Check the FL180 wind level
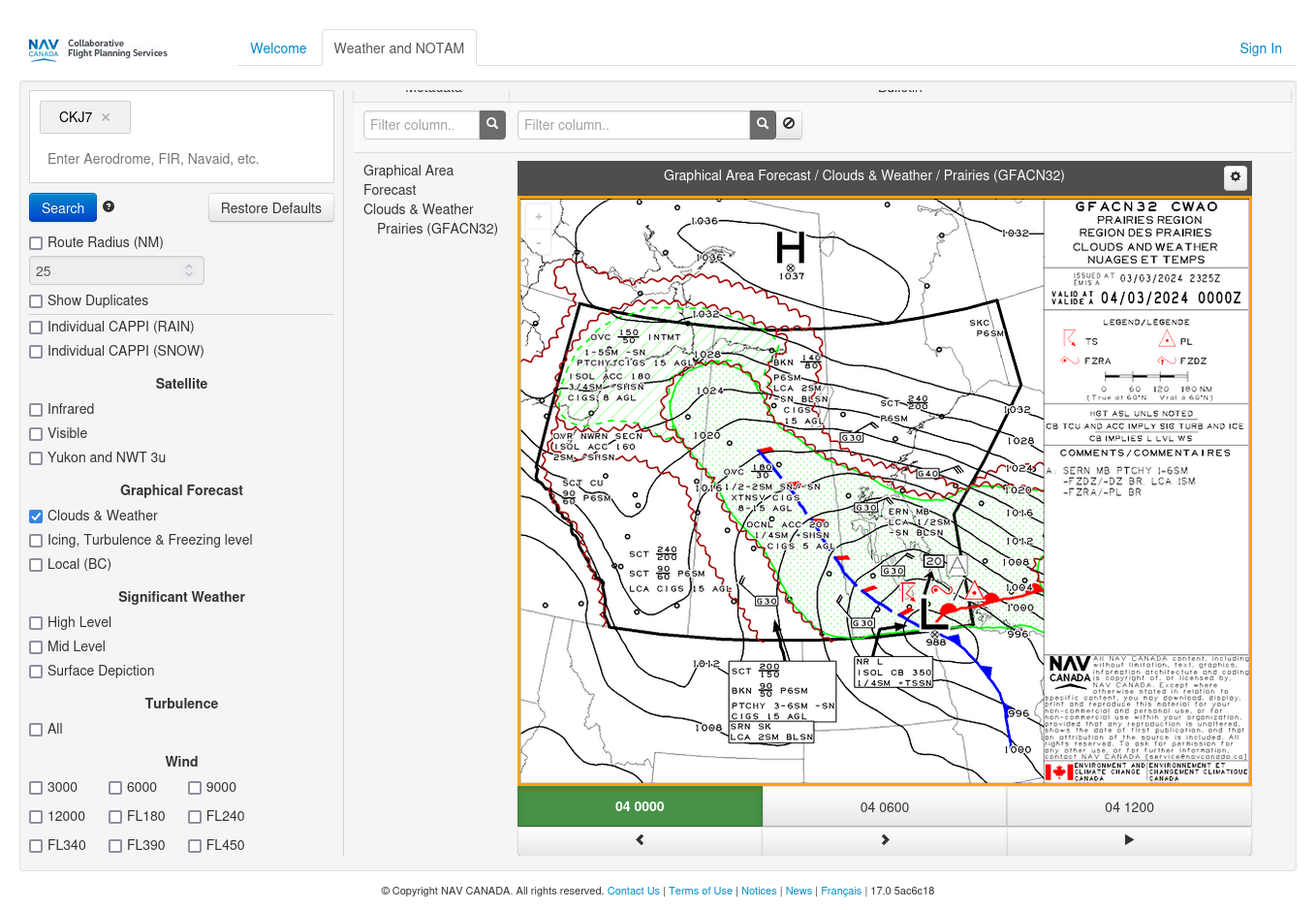This screenshot has width=1316, height=910. pos(115,817)
